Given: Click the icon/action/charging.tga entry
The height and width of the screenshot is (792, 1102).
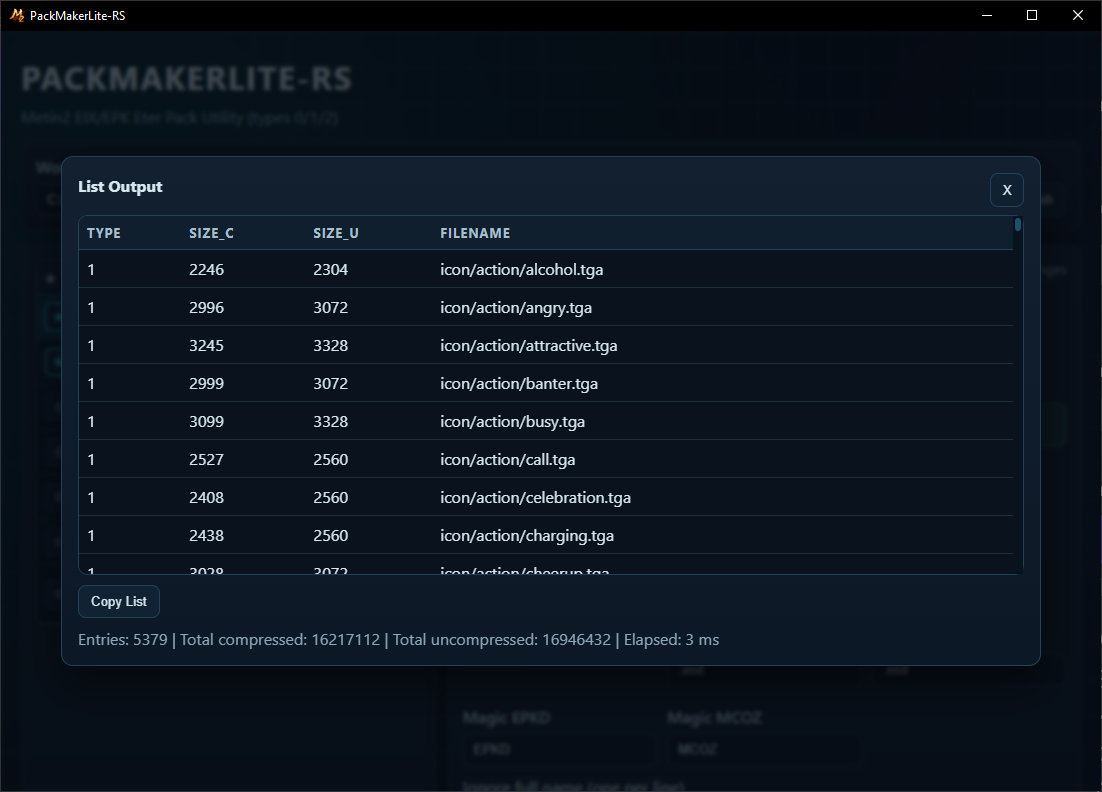Looking at the screenshot, I should [x=526, y=535].
